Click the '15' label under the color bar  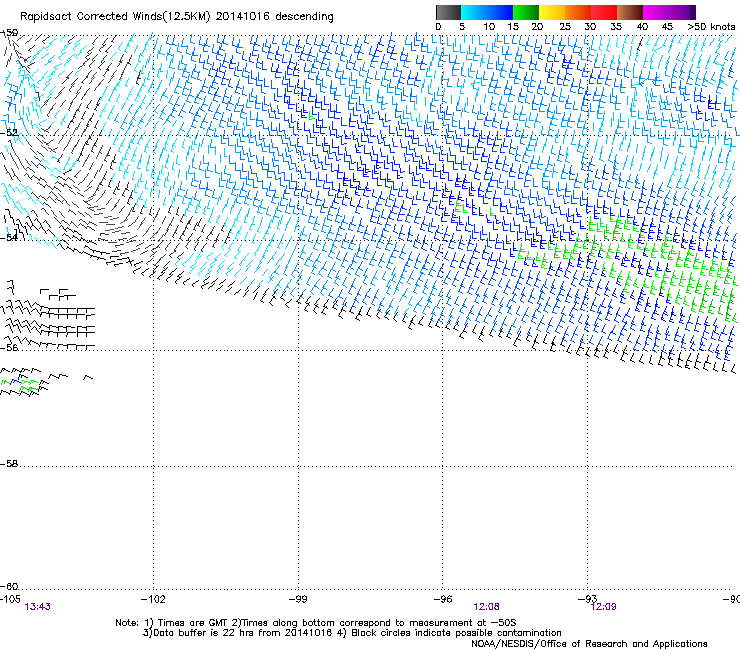click(513, 27)
